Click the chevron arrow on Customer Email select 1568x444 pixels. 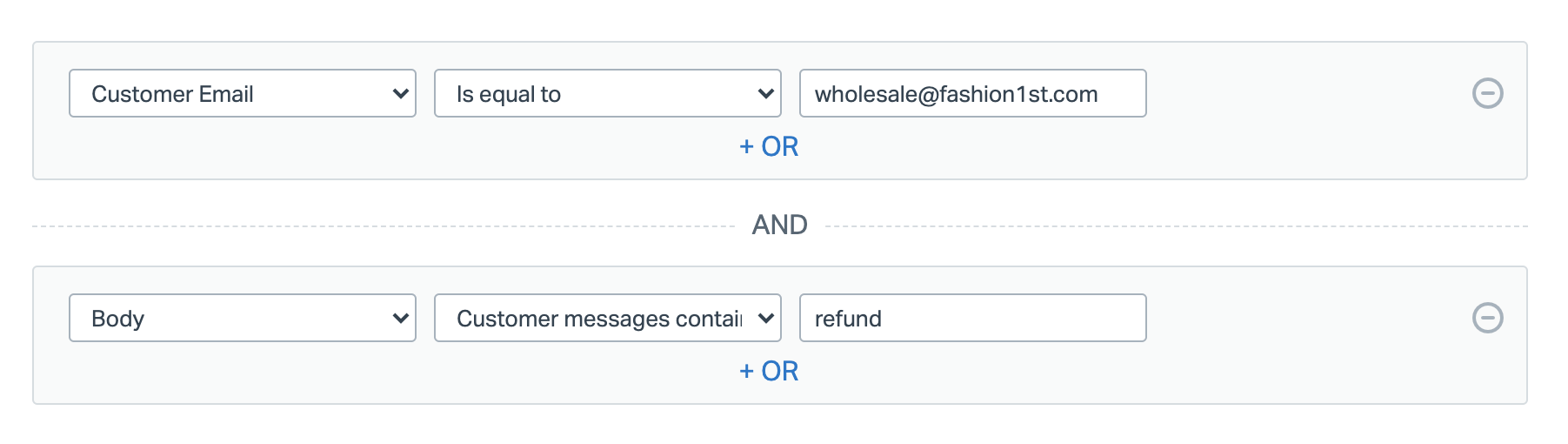(401, 93)
